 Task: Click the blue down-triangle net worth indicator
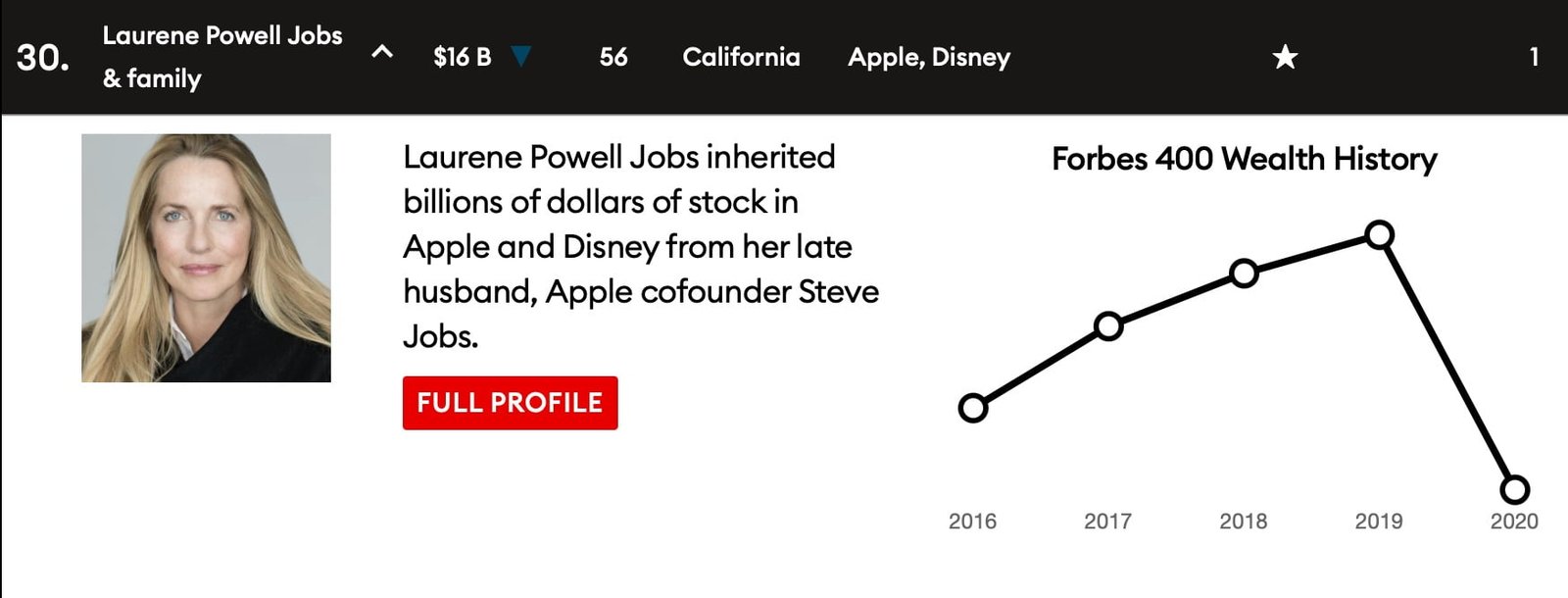(x=521, y=57)
